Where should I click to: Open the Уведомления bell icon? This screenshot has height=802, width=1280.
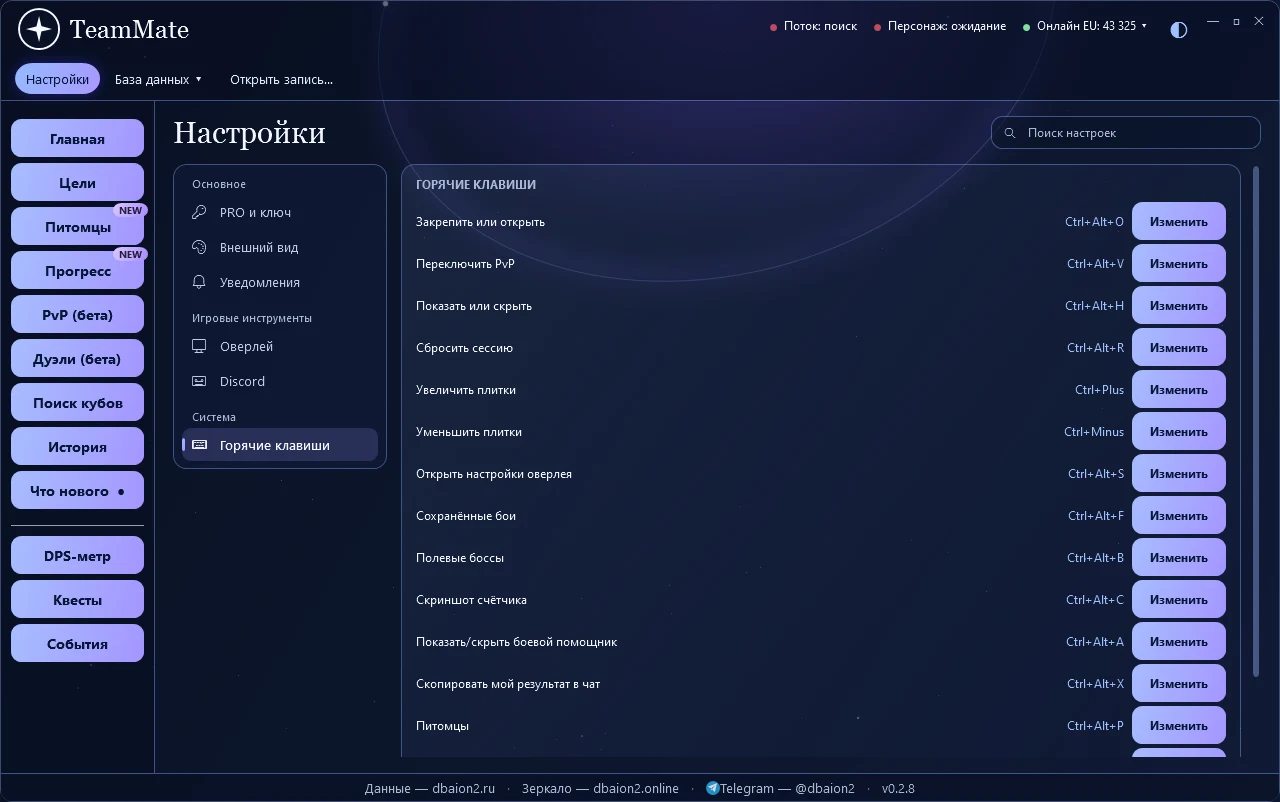pyautogui.click(x=200, y=282)
